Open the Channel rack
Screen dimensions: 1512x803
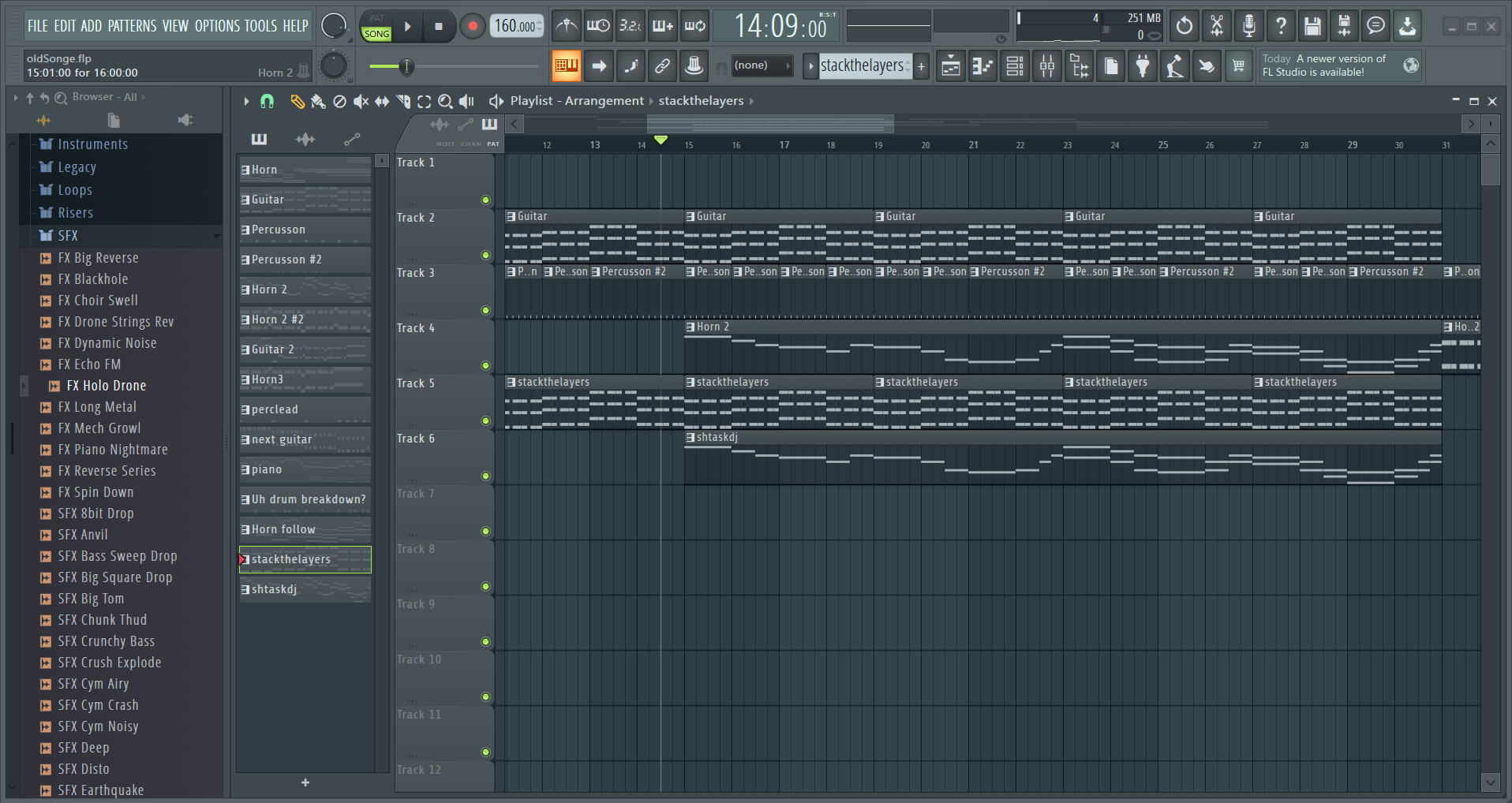coord(1015,66)
